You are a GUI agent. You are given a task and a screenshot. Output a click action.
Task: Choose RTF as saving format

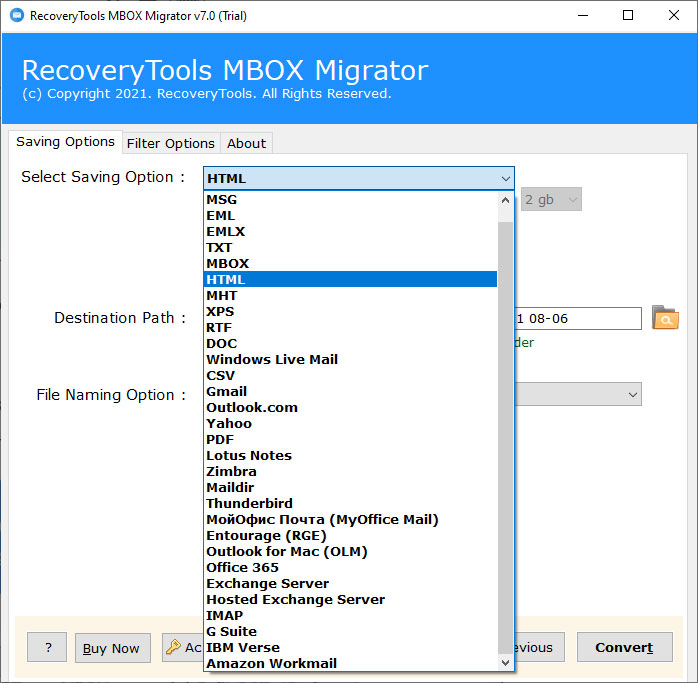(350, 328)
